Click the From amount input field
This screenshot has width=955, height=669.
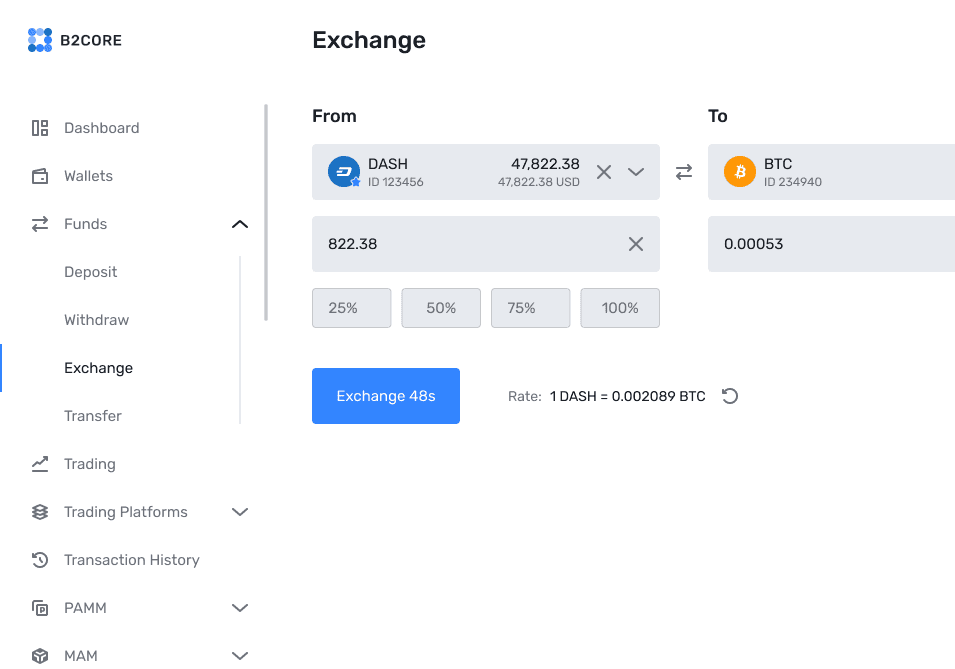[485, 244]
